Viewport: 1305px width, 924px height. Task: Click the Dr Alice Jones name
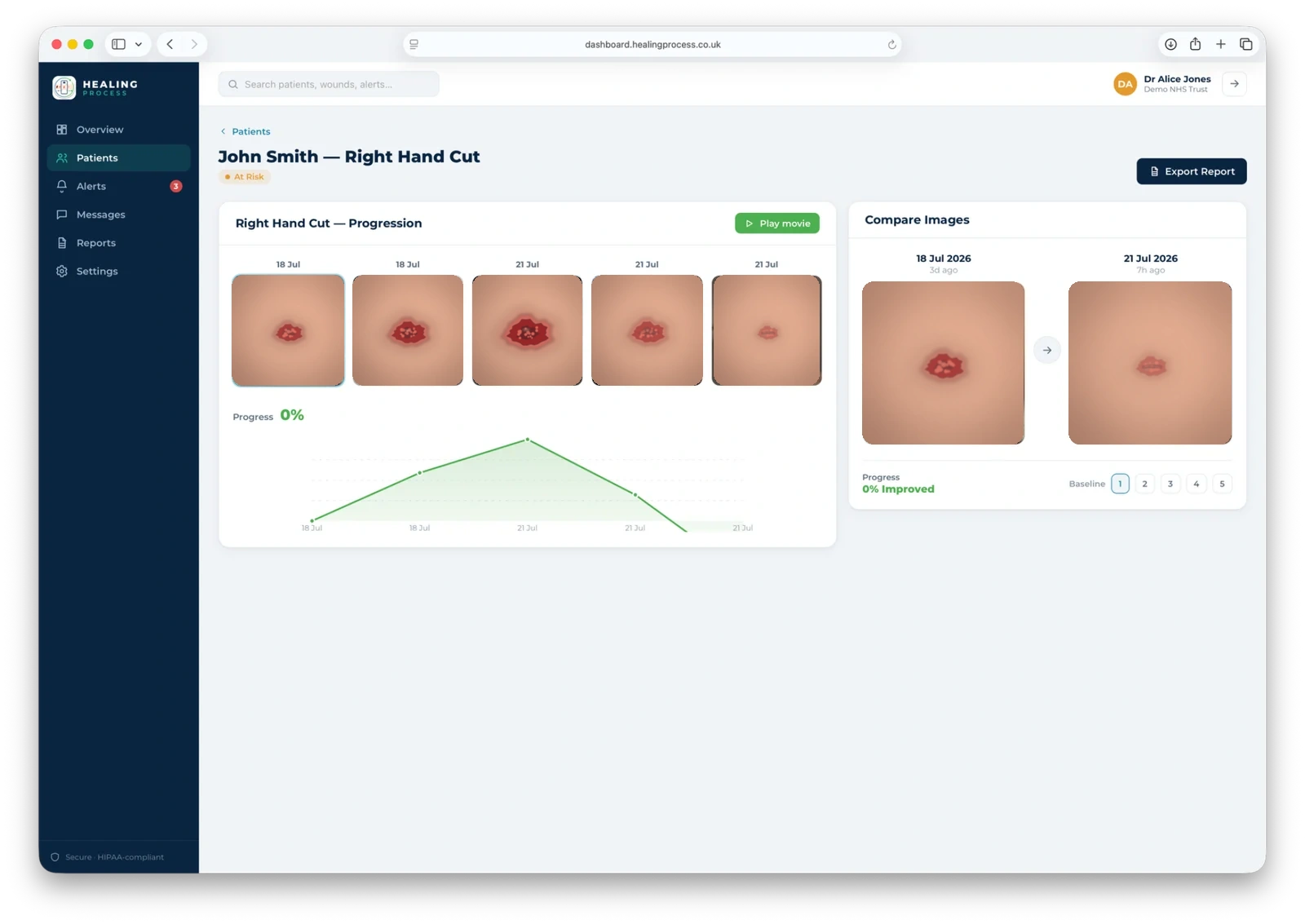coord(1177,79)
